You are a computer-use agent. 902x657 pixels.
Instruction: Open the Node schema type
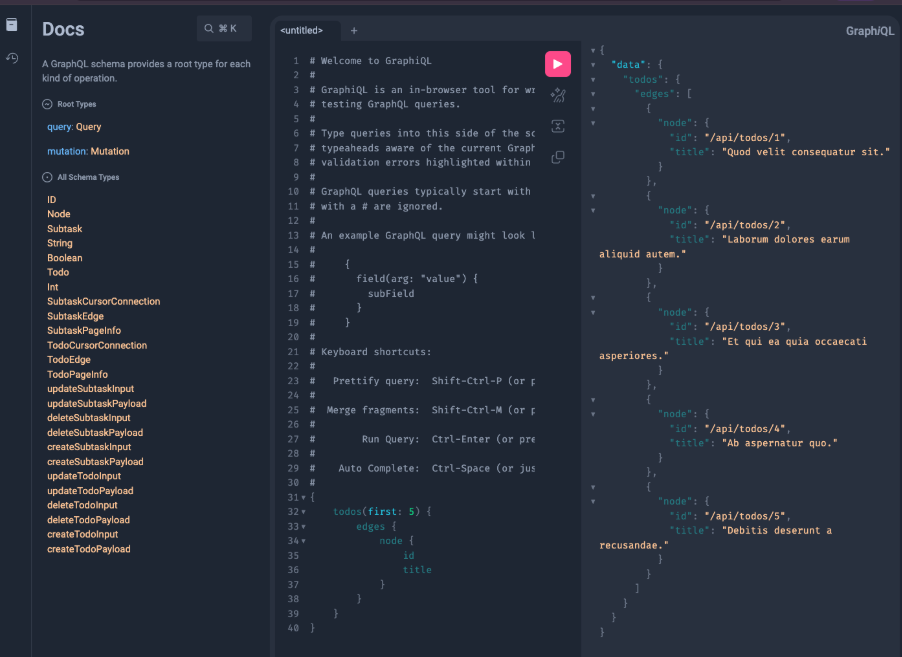[59, 214]
